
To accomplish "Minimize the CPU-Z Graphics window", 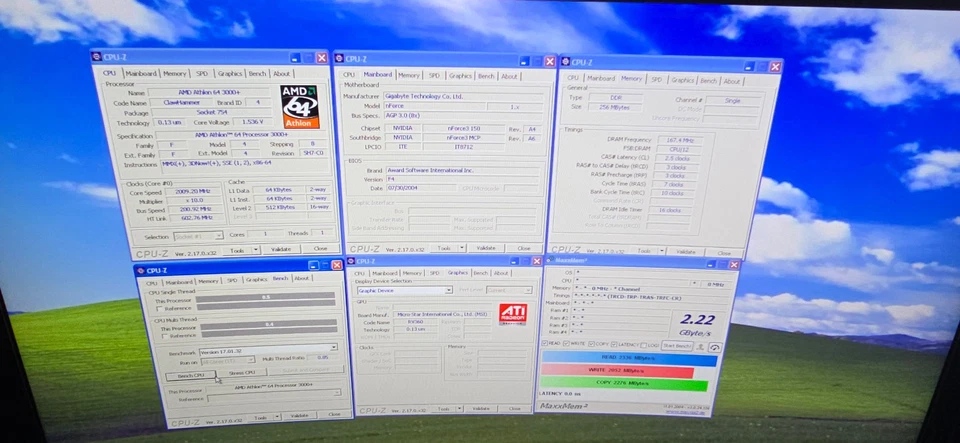I will [x=517, y=261].
